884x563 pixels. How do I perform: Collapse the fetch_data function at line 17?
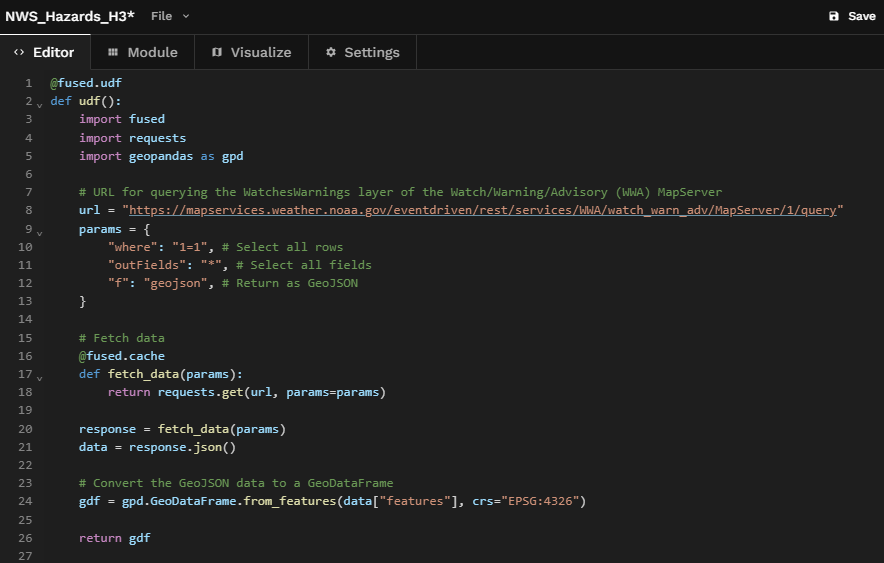pyautogui.click(x=40, y=377)
